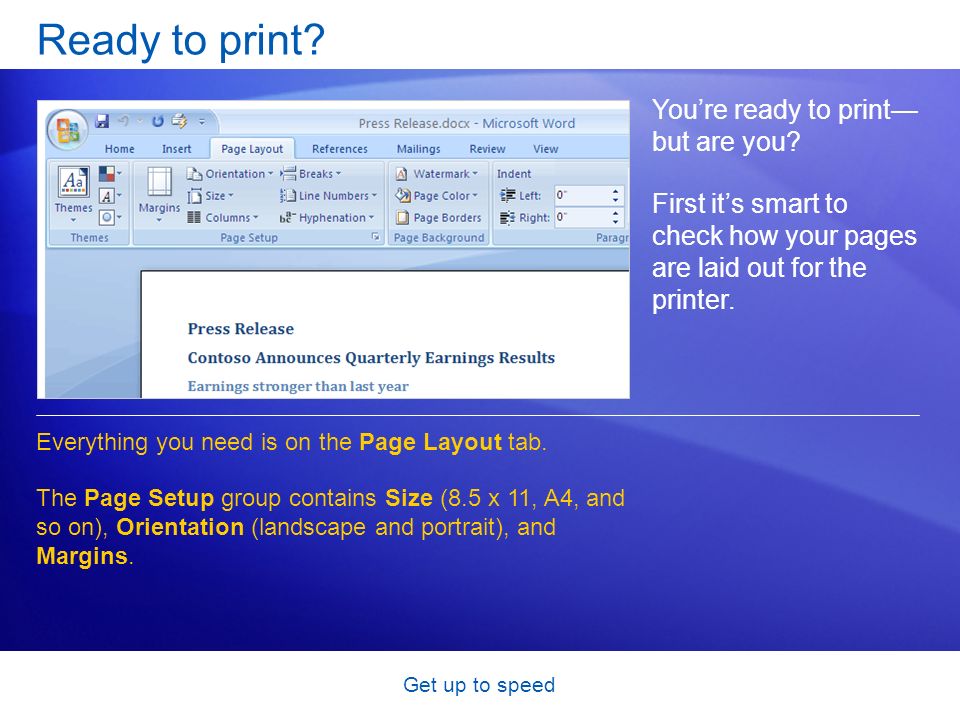Go to the Mailings tab
960x720 pixels.
[x=419, y=149]
